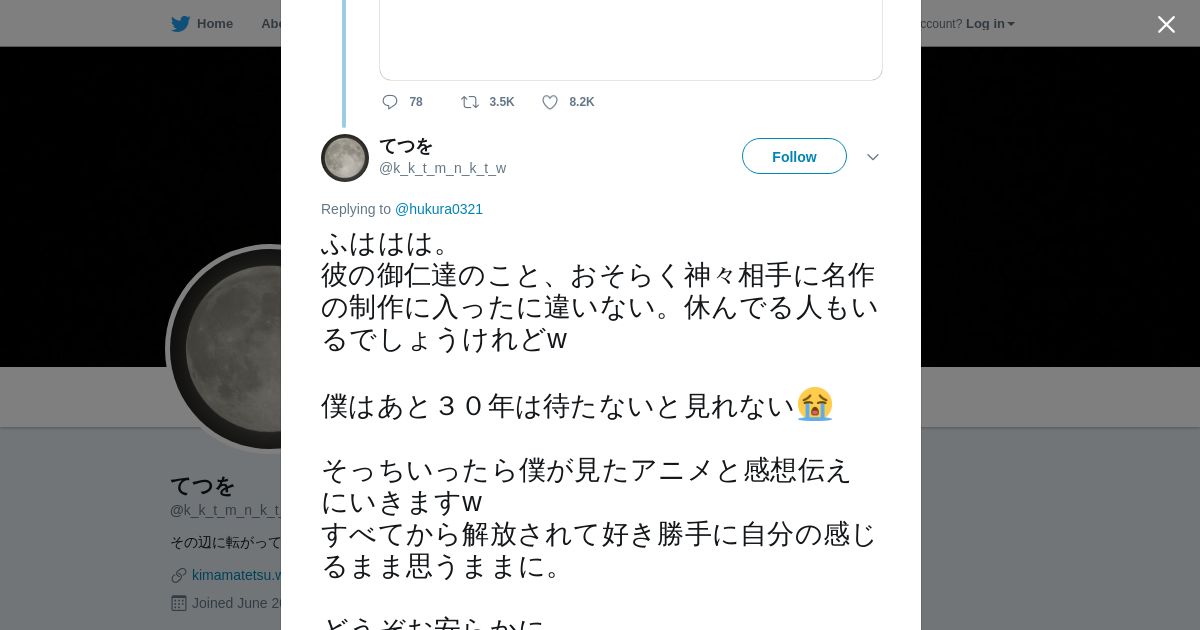Open the Log in dropdown

[x=990, y=23]
